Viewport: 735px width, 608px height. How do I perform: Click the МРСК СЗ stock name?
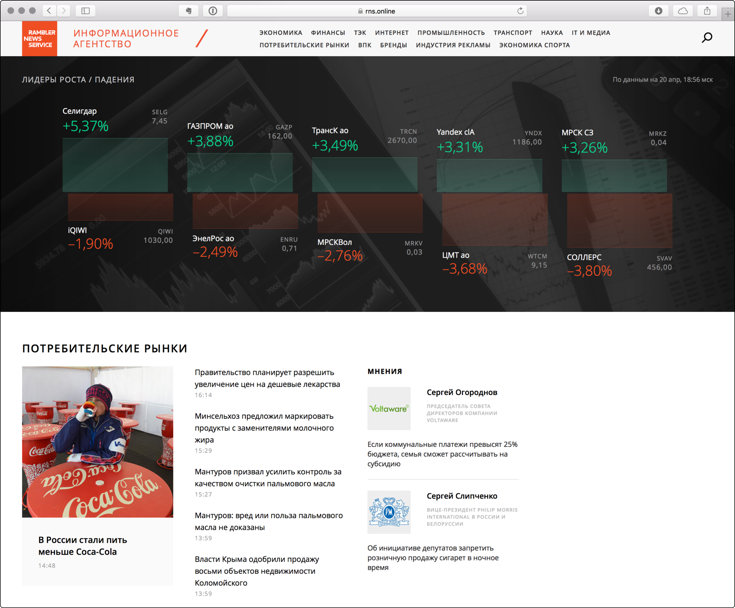(578, 133)
